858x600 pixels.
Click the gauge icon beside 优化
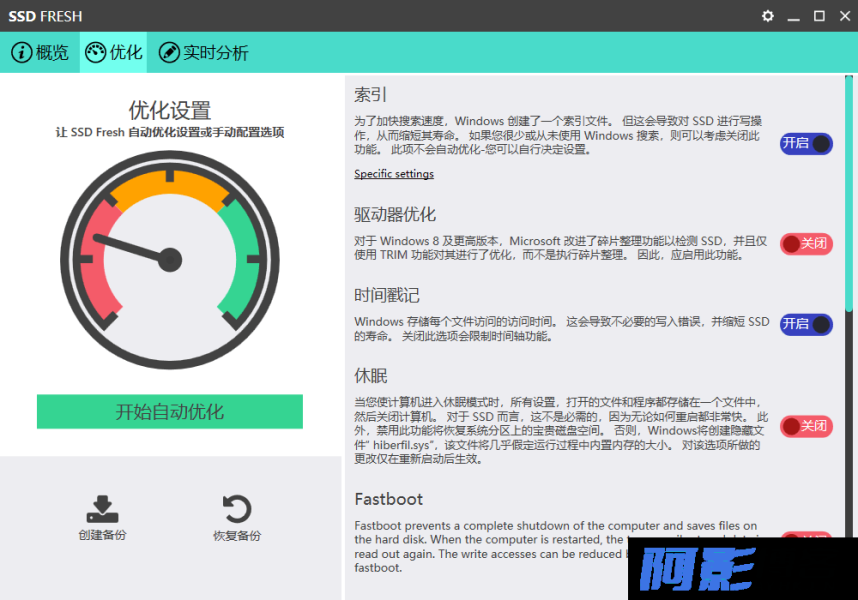(x=96, y=53)
